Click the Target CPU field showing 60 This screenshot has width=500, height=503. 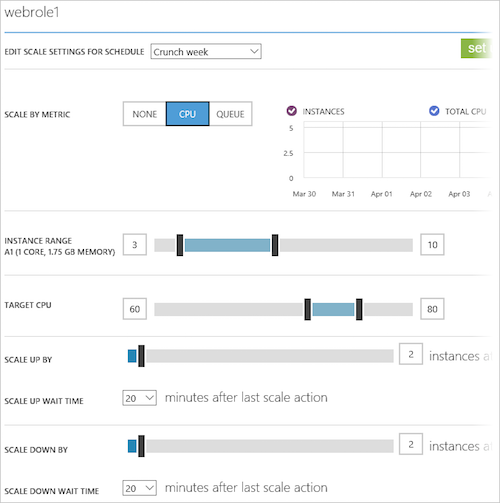[135, 309]
